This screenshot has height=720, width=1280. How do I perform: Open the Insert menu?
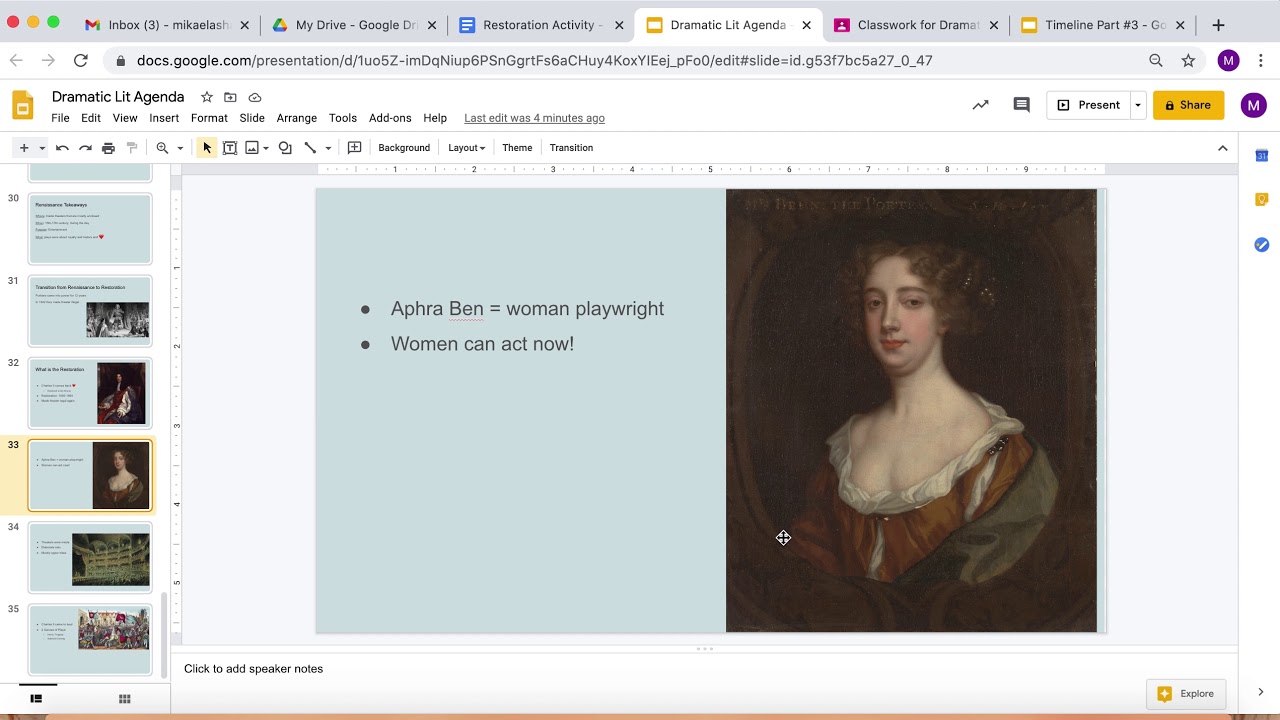[164, 118]
